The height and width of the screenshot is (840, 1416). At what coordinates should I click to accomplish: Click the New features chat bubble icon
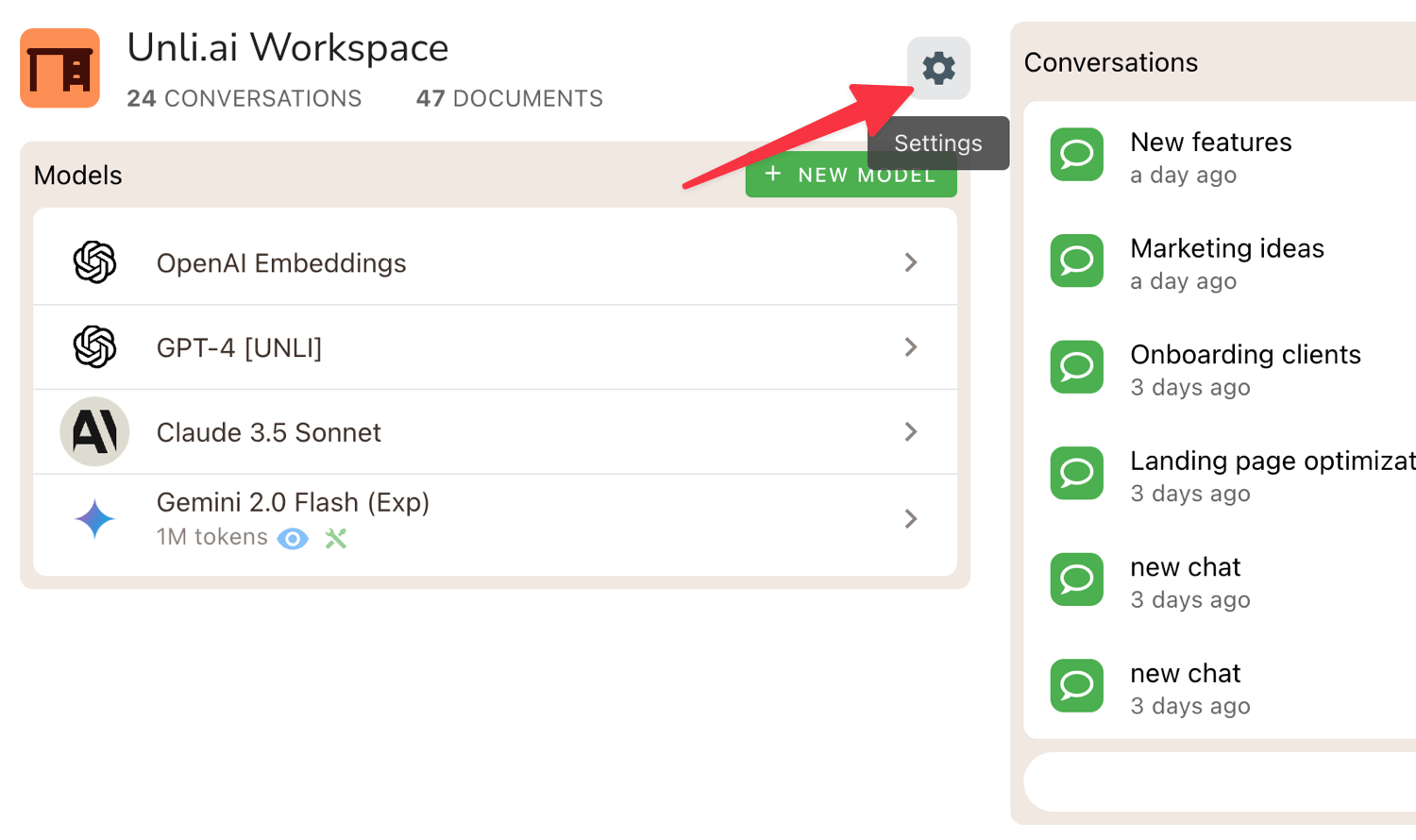click(x=1076, y=155)
